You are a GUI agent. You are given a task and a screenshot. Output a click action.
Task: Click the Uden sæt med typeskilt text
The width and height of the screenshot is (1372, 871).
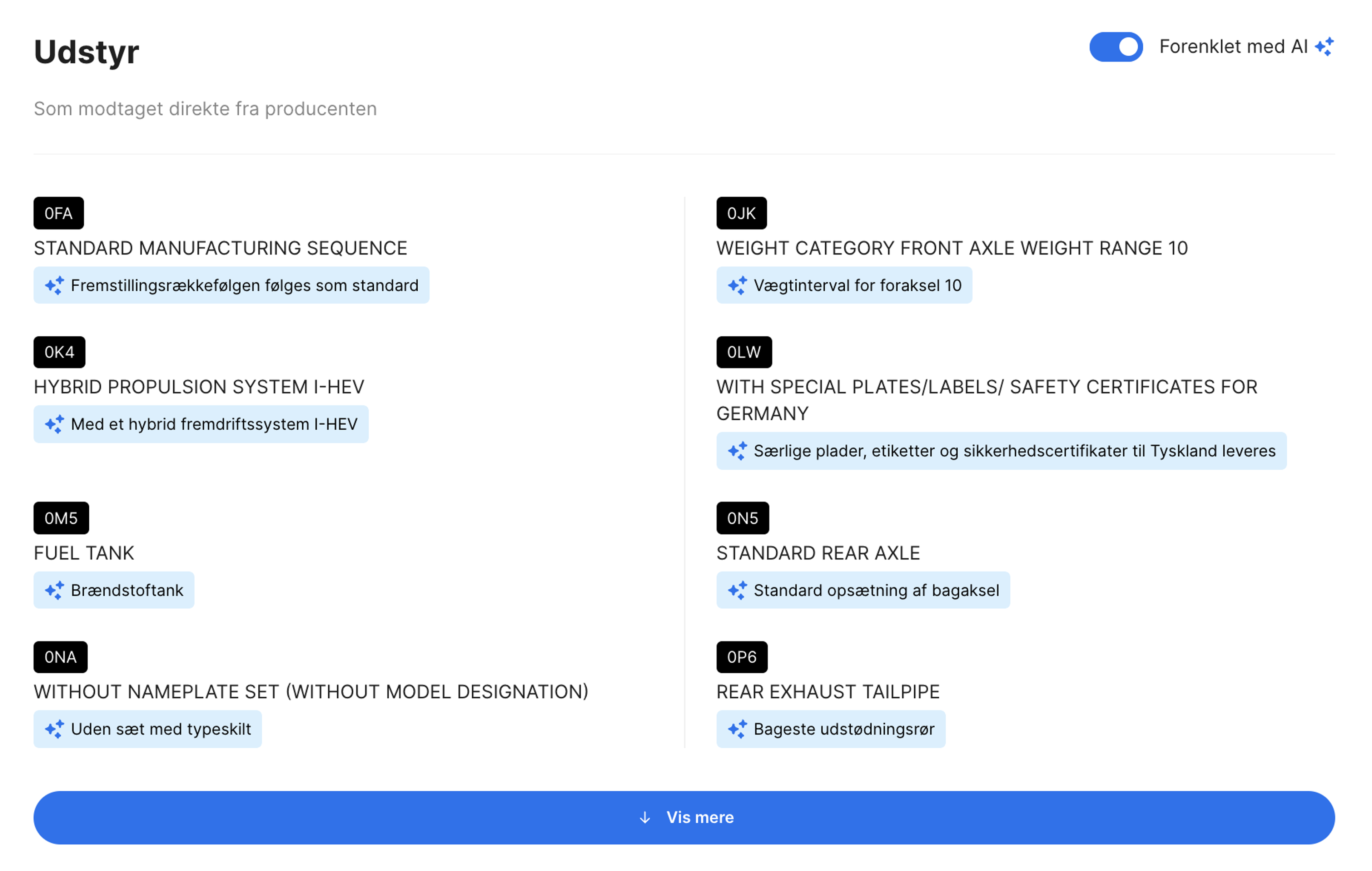[x=161, y=729]
